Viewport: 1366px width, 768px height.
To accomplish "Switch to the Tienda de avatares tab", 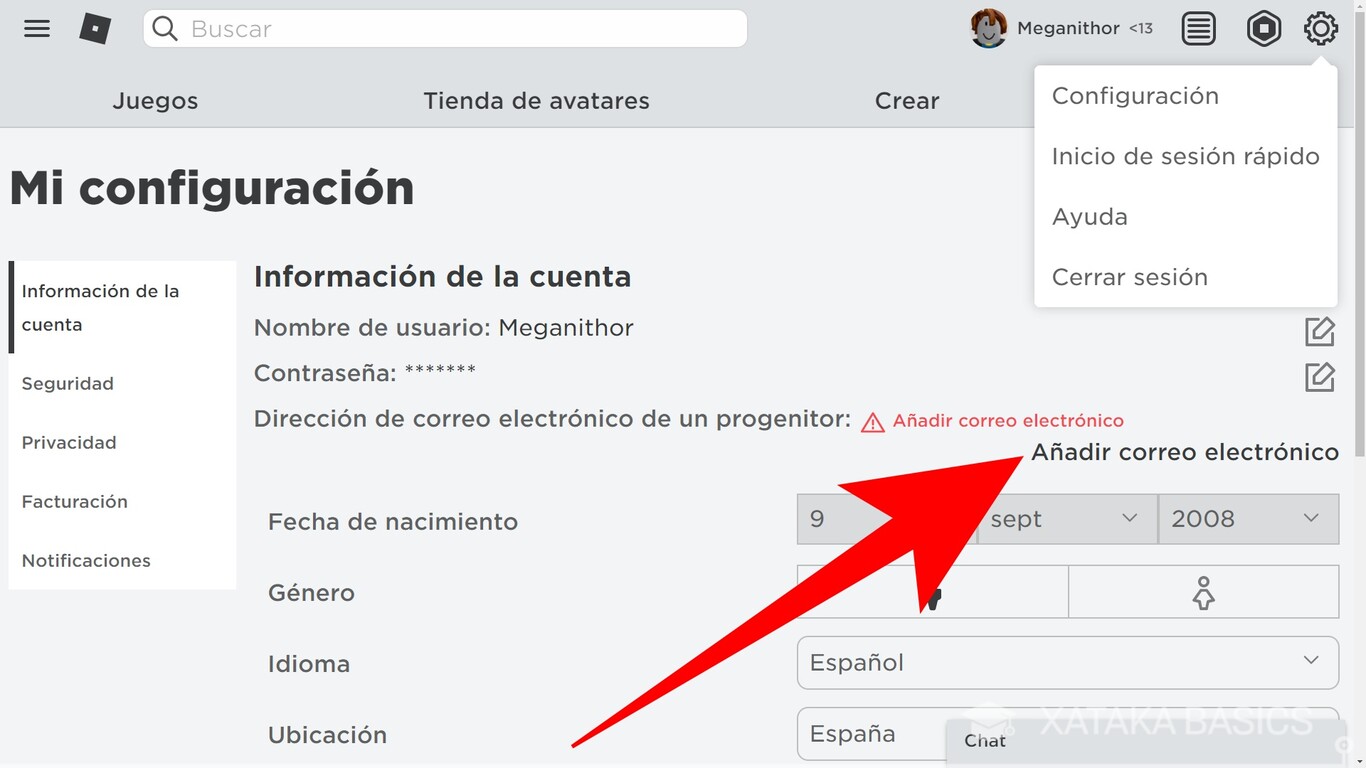I will [x=536, y=100].
